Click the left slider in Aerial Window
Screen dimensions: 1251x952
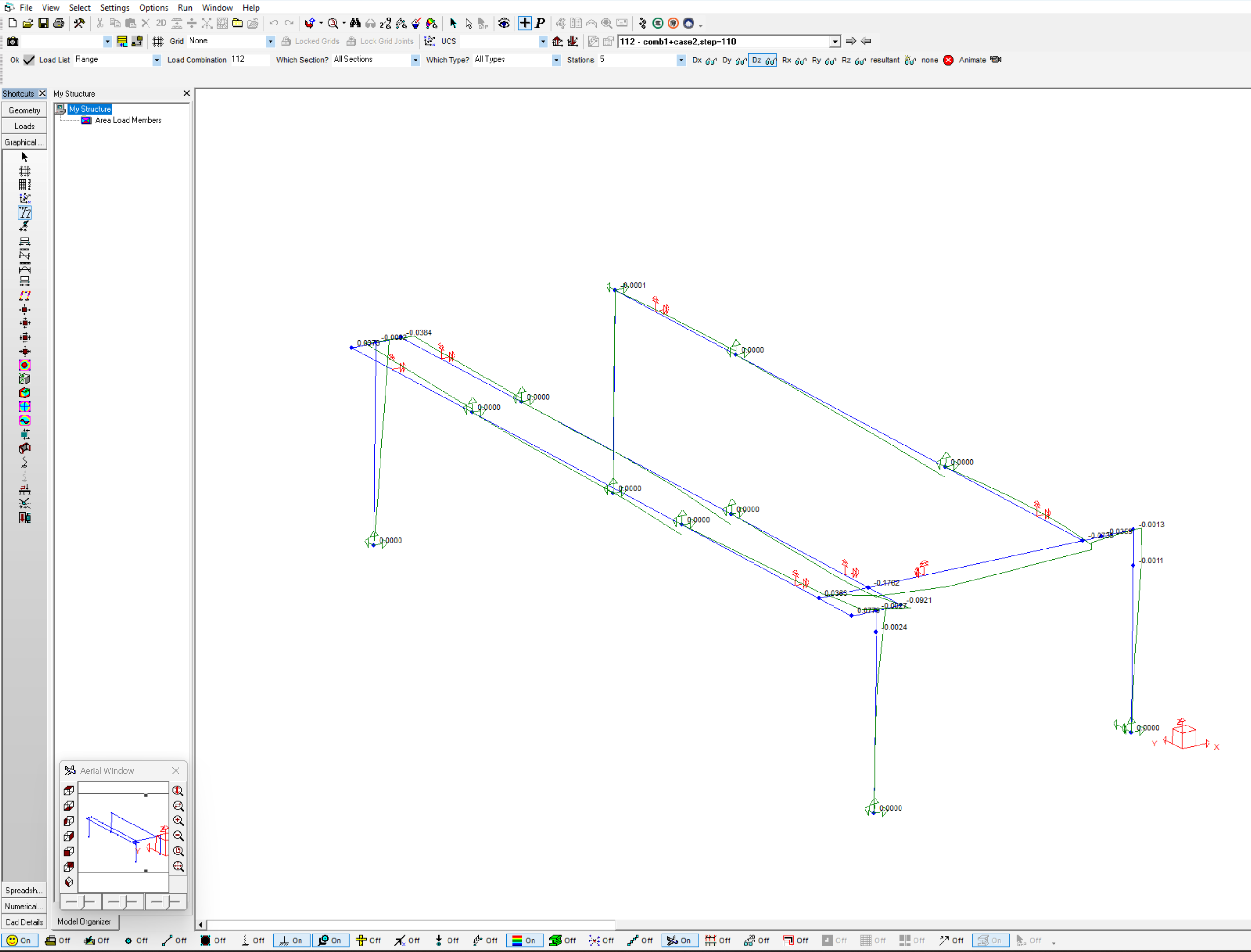[80, 901]
